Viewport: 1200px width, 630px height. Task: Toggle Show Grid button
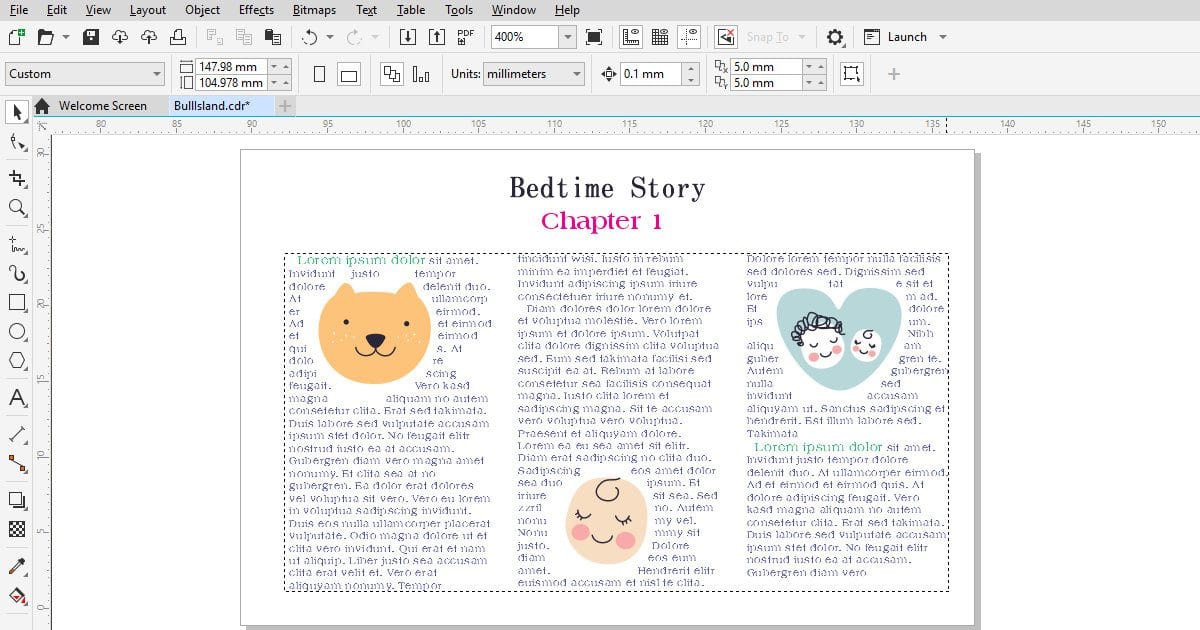point(660,37)
